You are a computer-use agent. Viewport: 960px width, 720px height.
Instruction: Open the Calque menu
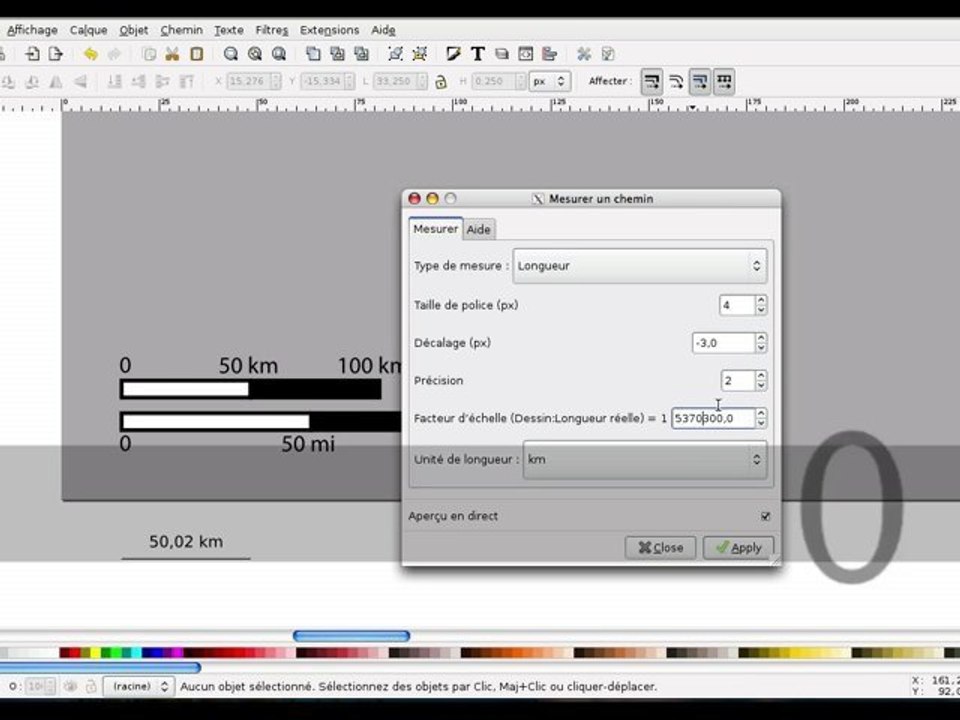tap(88, 30)
